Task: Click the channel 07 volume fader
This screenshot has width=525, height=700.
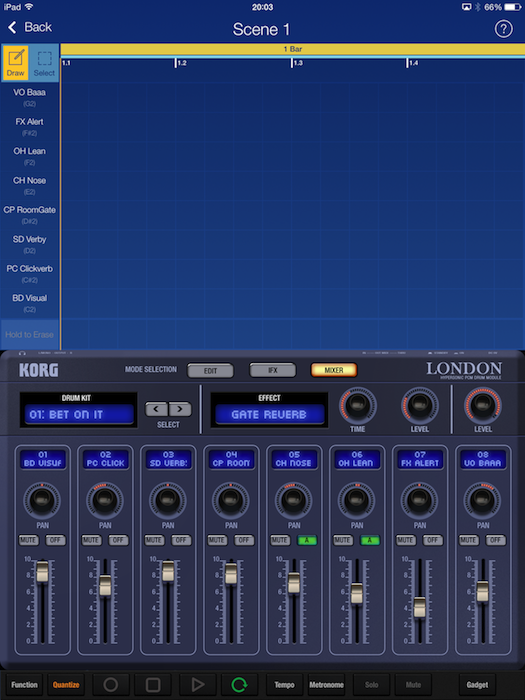Action: [420, 607]
